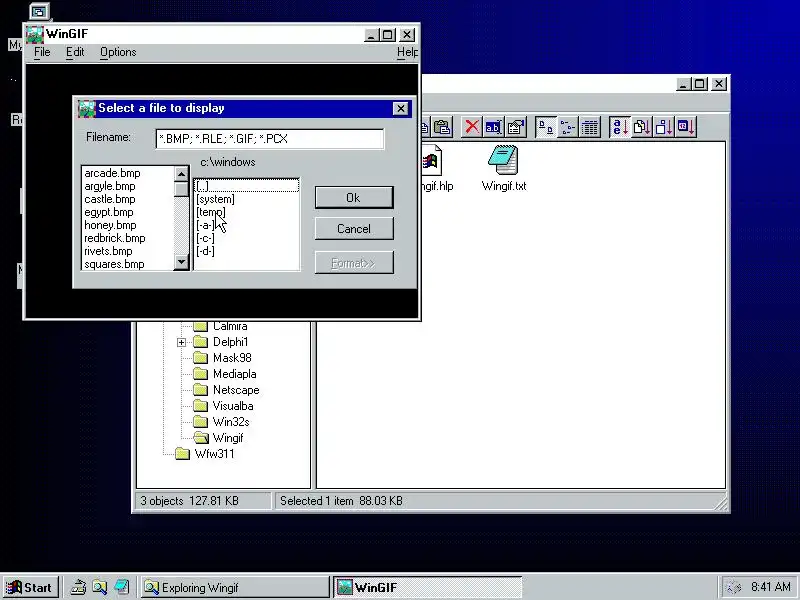Click the 8:41 AM taskbar clock
800x600 pixels.
click(771, 587)
